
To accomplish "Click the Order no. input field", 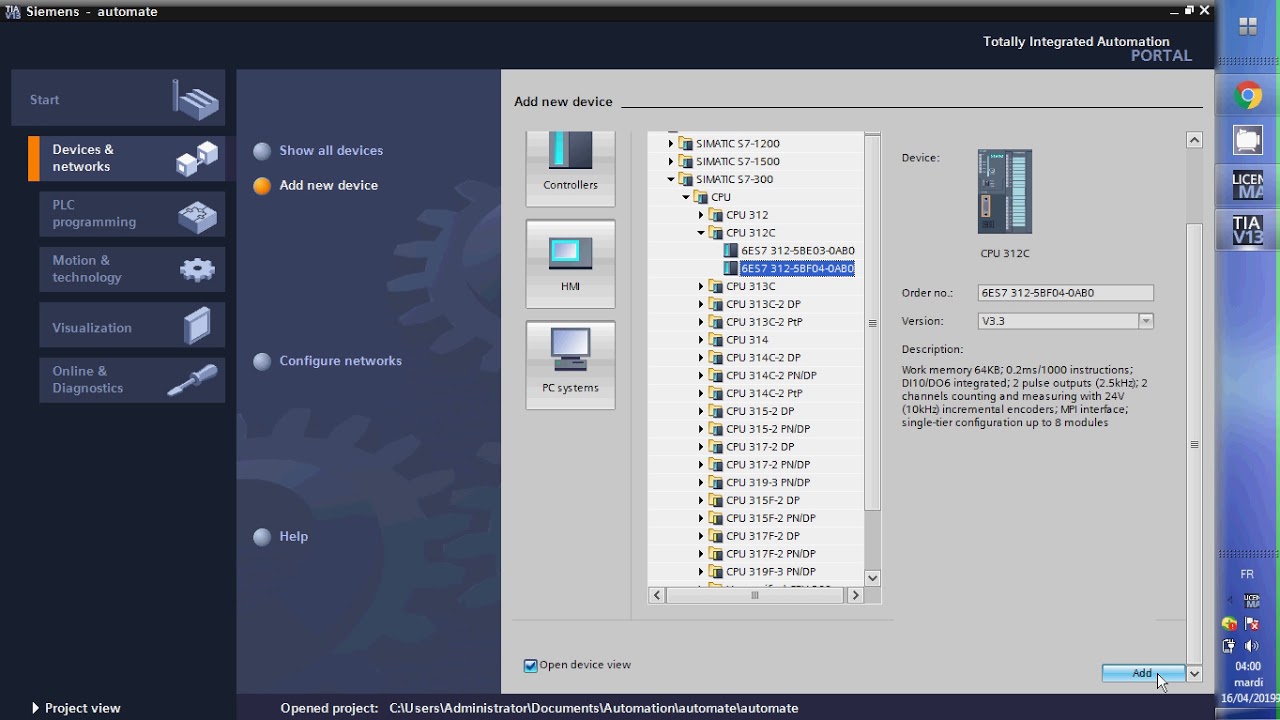I will pyautogui.click(x=1065, y=293).
